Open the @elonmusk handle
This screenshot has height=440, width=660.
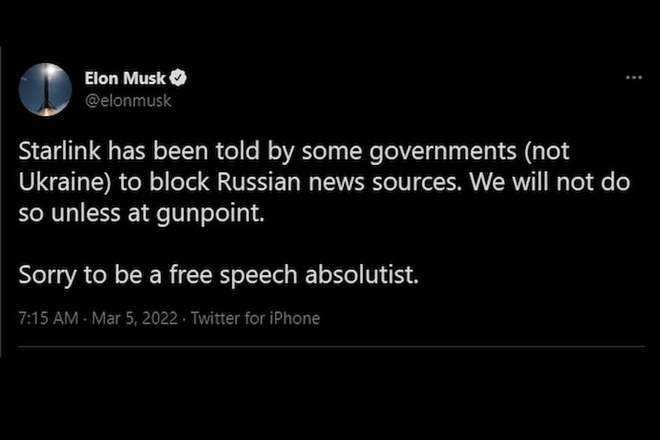click(128, 101)
